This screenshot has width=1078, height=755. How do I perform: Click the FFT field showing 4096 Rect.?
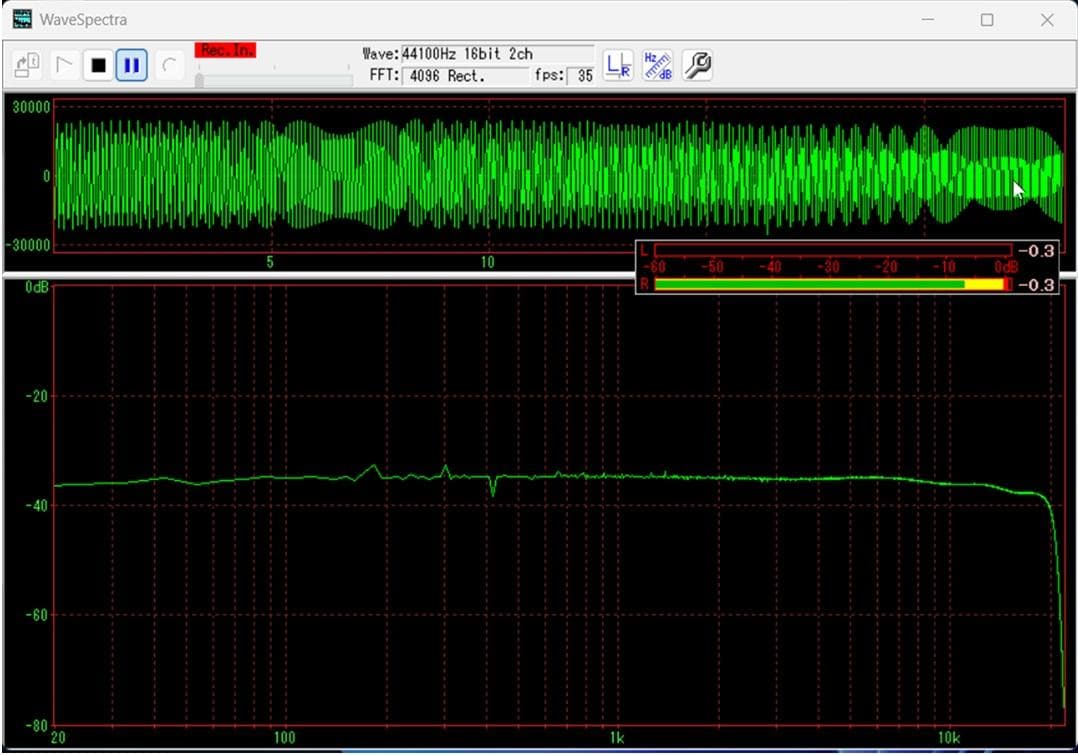pos(464,75)
